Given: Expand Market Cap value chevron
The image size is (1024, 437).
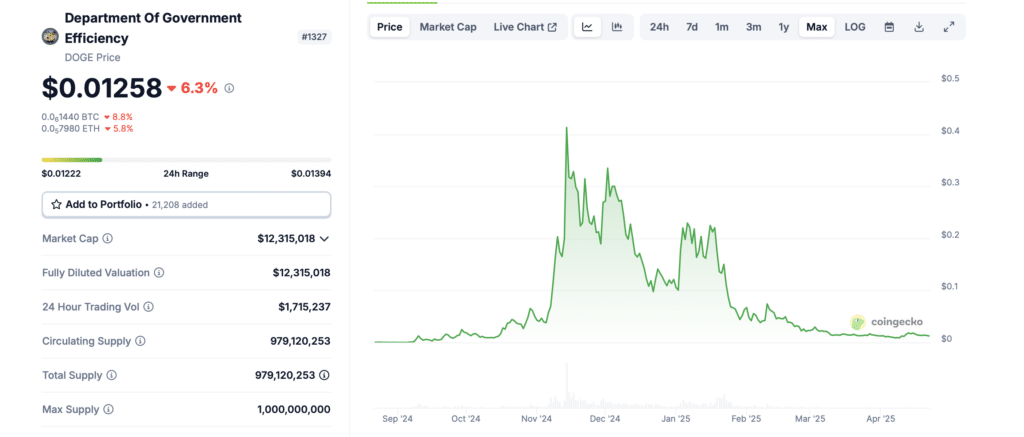Looking at the screenshot, I should [x=325, y=239].
